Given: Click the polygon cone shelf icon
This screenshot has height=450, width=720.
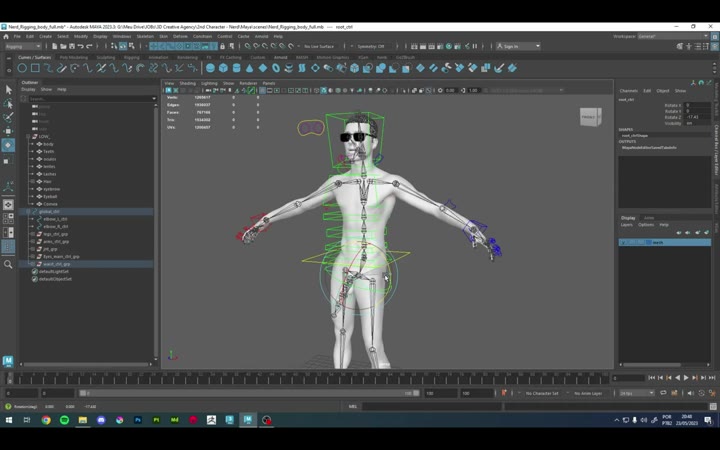Looking at the screenshot, I should tap(249, 68).
